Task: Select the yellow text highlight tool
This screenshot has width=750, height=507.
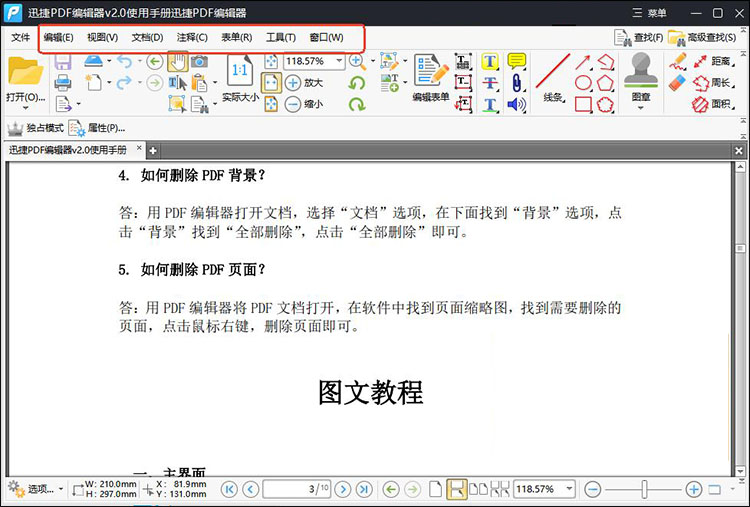Action: [490, 62]
